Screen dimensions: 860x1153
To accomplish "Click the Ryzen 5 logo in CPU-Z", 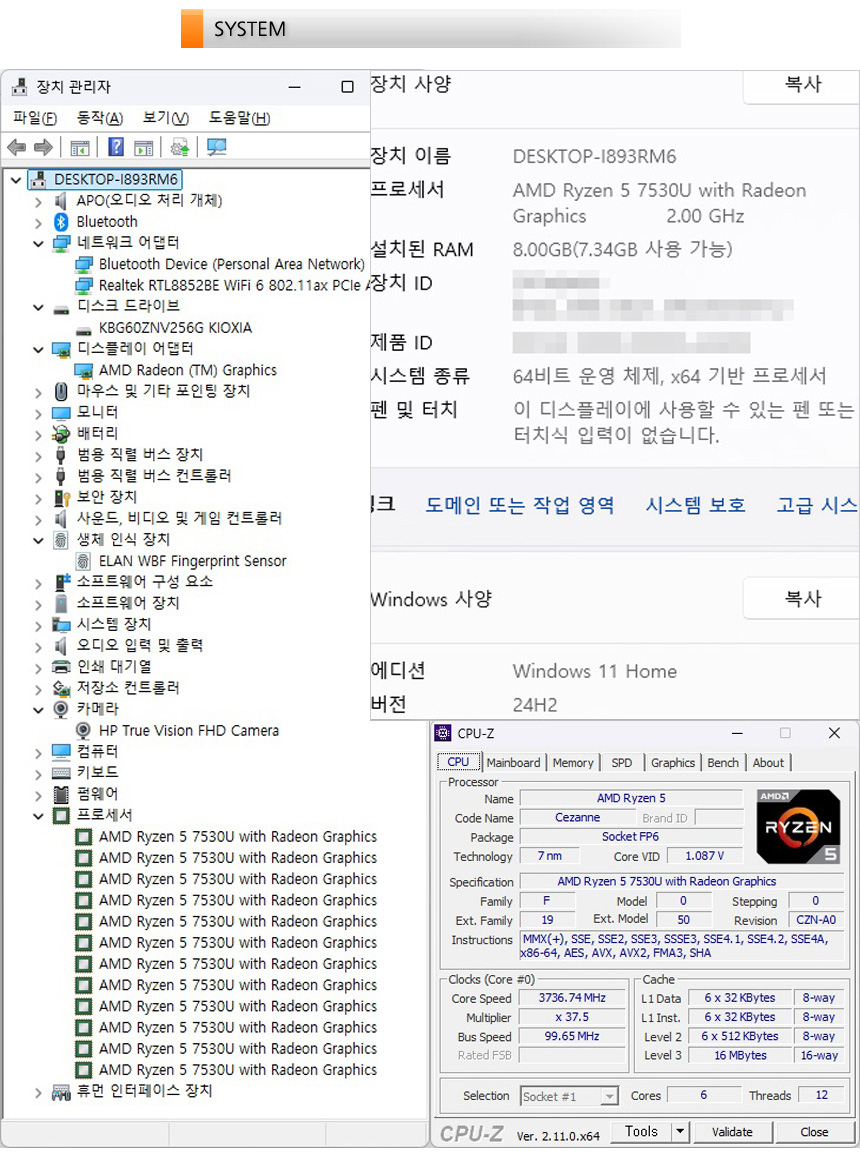I will point(797,826).
